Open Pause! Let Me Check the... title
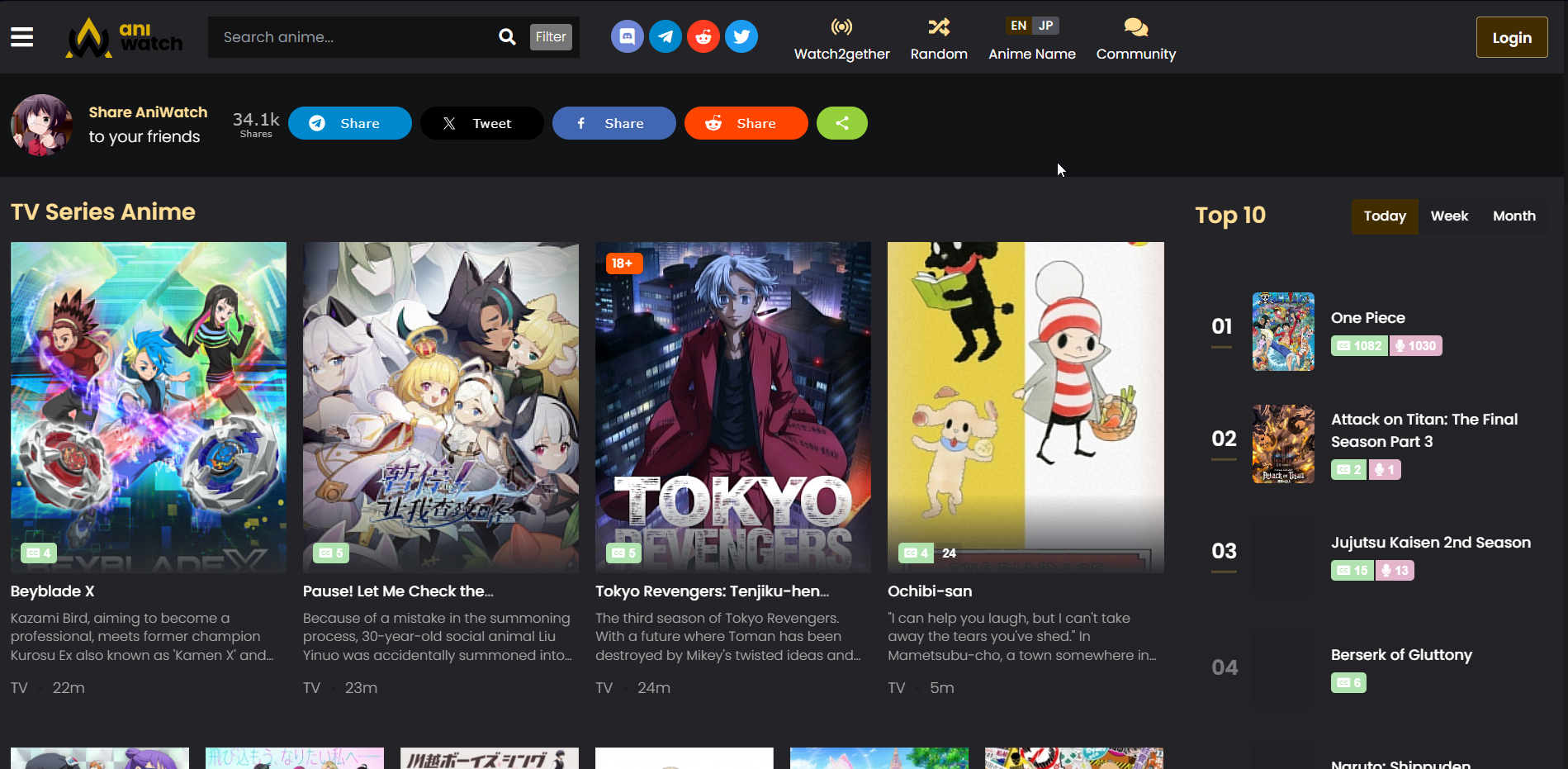The image size is (1568, 769). (398, 591)
